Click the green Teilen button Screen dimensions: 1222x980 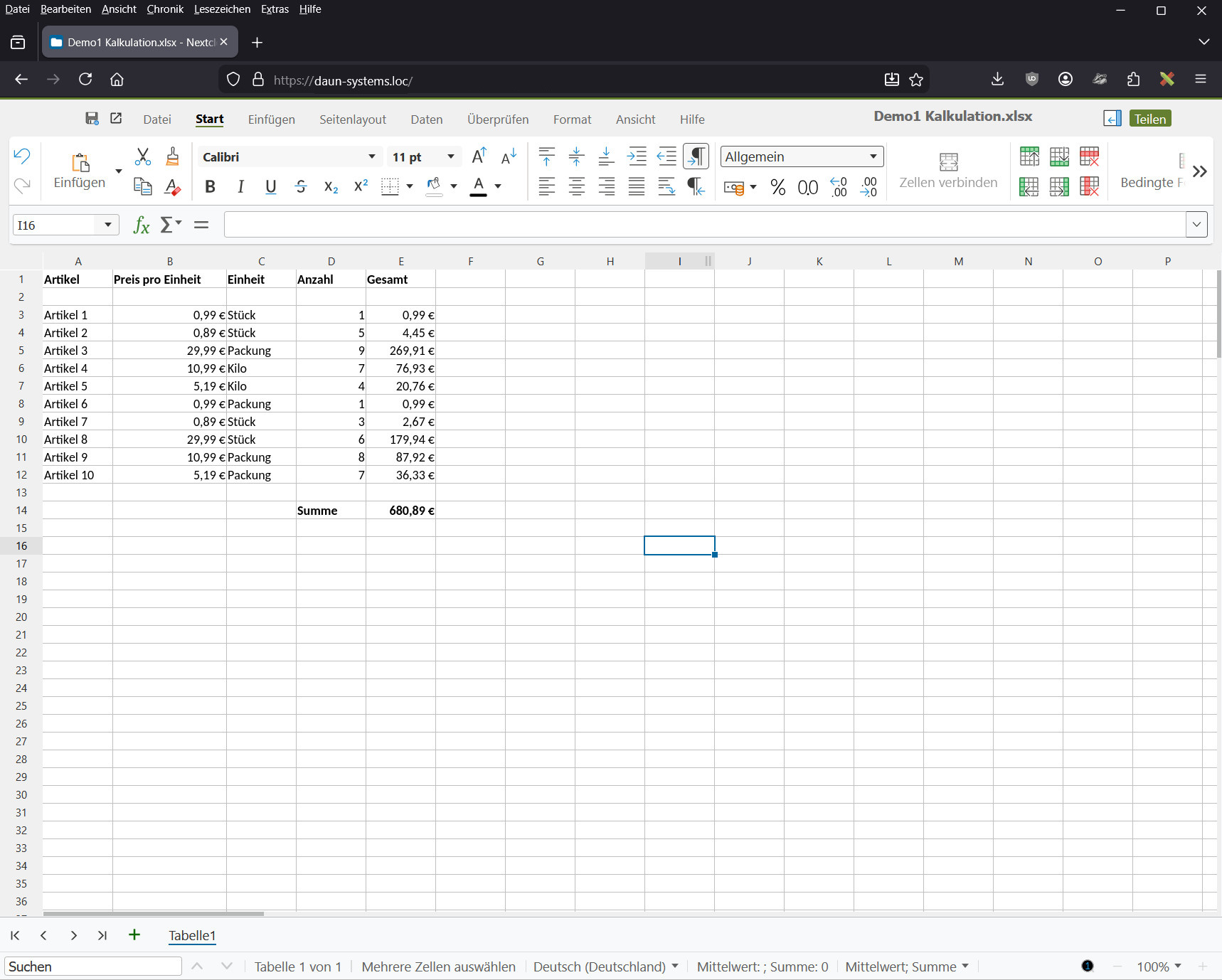click(1149, 119)
